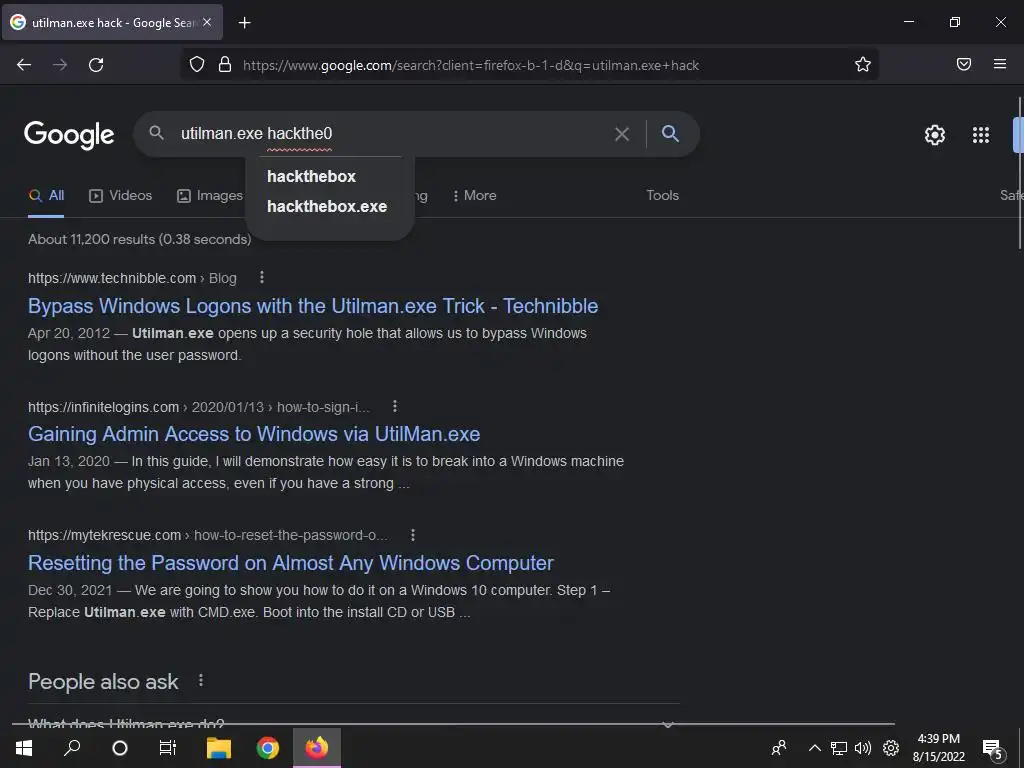Open options for the mytekrescue.com result

point(413,535)
